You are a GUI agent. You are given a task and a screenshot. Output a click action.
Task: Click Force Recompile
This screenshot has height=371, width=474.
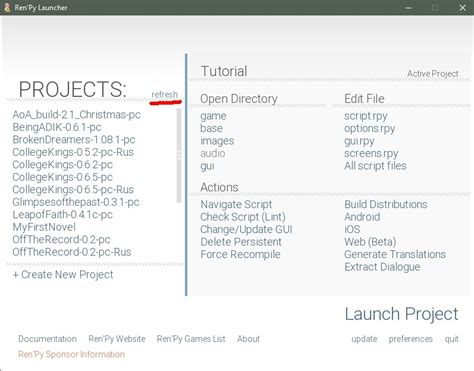pyautogui.click(x=240, y=254)
